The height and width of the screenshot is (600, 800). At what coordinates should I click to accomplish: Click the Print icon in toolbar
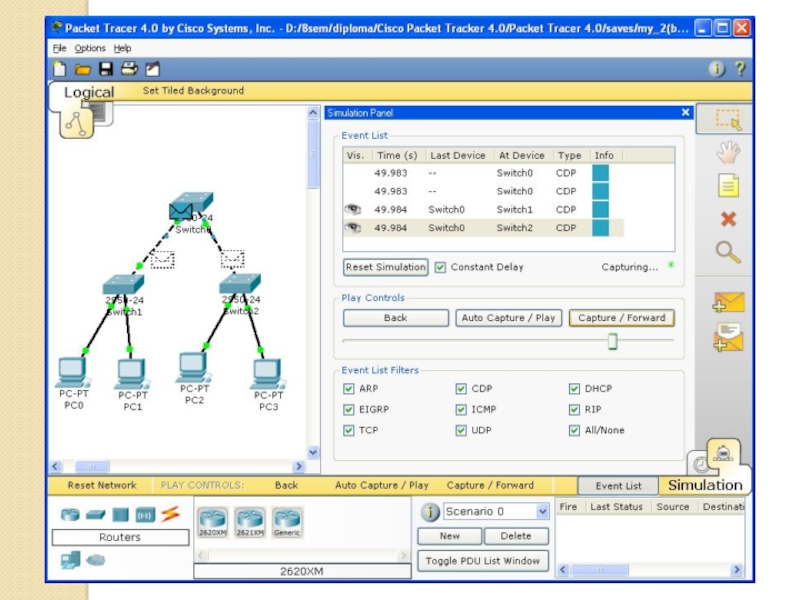coord(129,69)
